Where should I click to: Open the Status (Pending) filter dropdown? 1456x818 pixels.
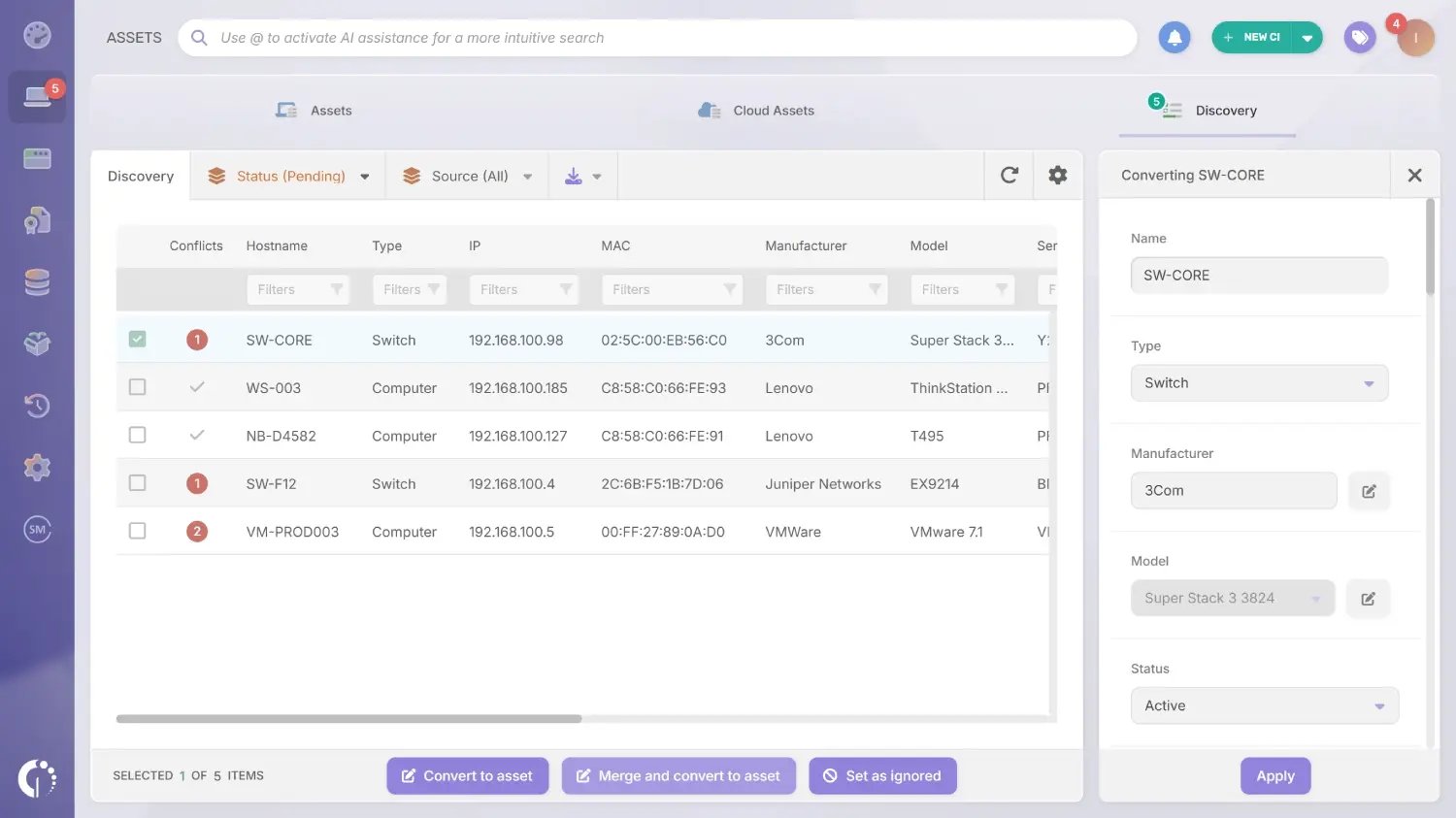tap(287, 175)
